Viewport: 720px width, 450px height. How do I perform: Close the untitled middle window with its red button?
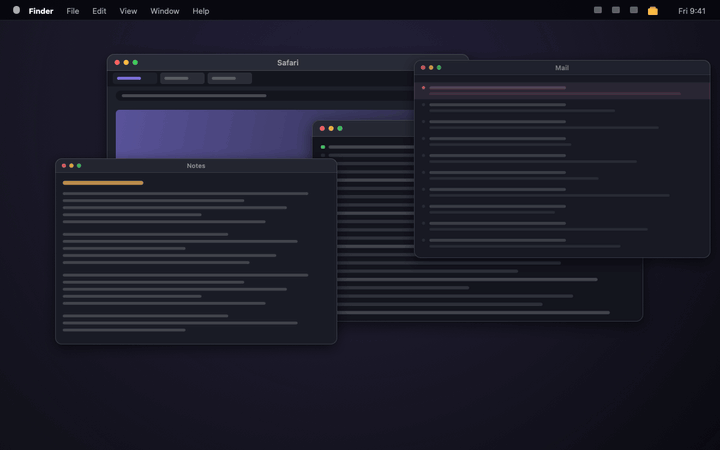(x=322, y=129)
